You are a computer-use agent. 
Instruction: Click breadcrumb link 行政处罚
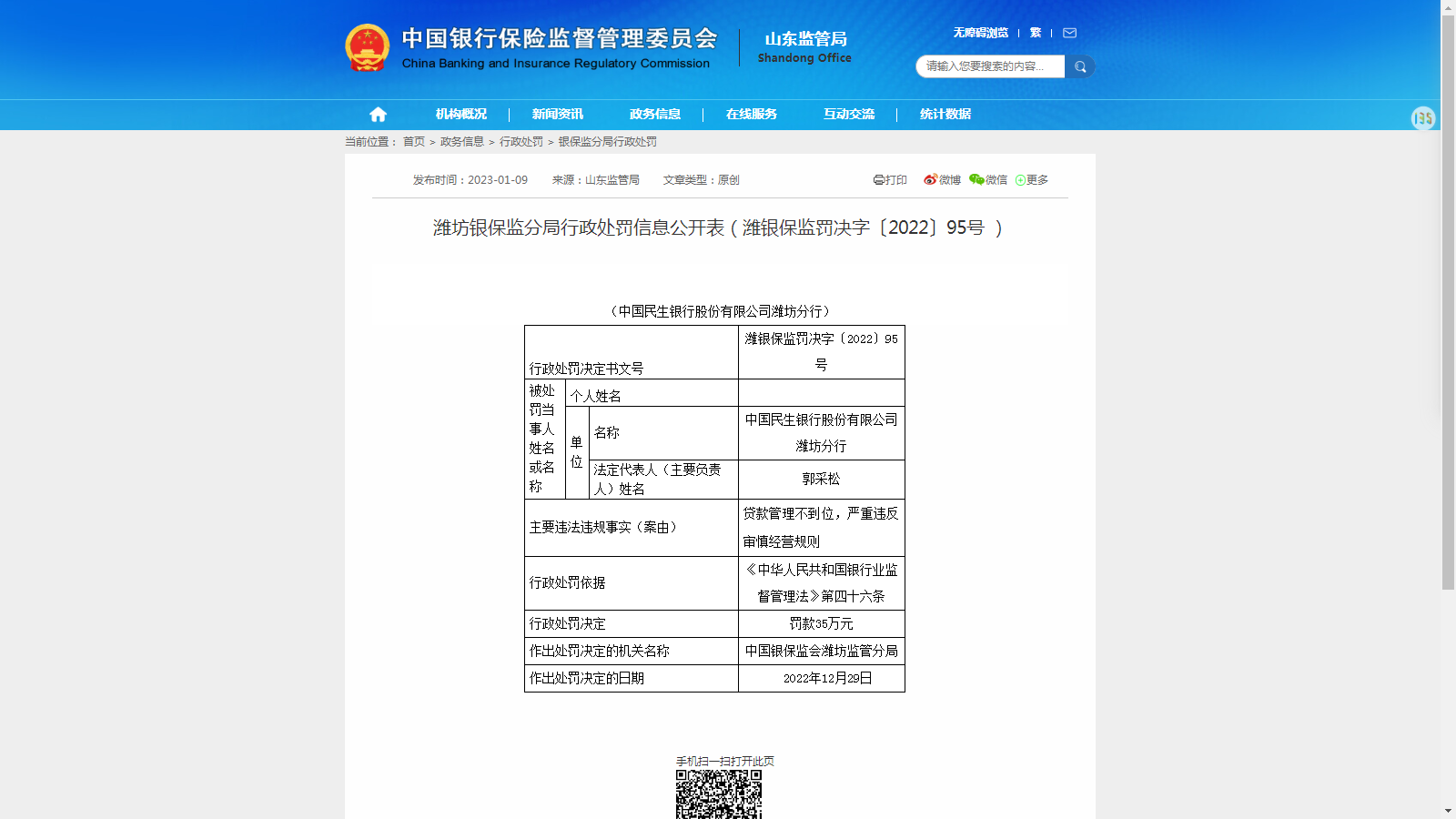point(521,142)
